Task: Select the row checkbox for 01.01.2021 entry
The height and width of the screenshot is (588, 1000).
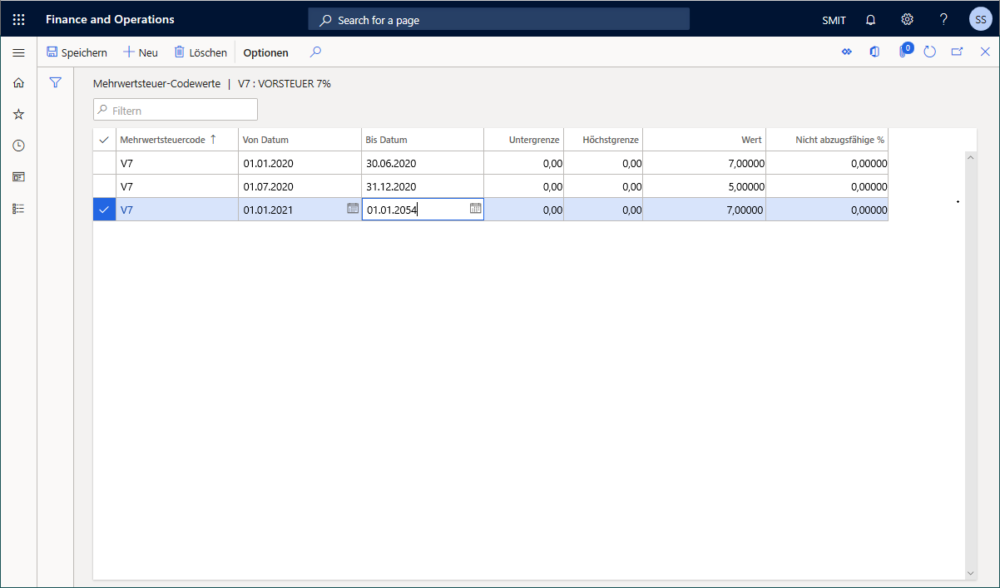Action: [x=104, y=209]
